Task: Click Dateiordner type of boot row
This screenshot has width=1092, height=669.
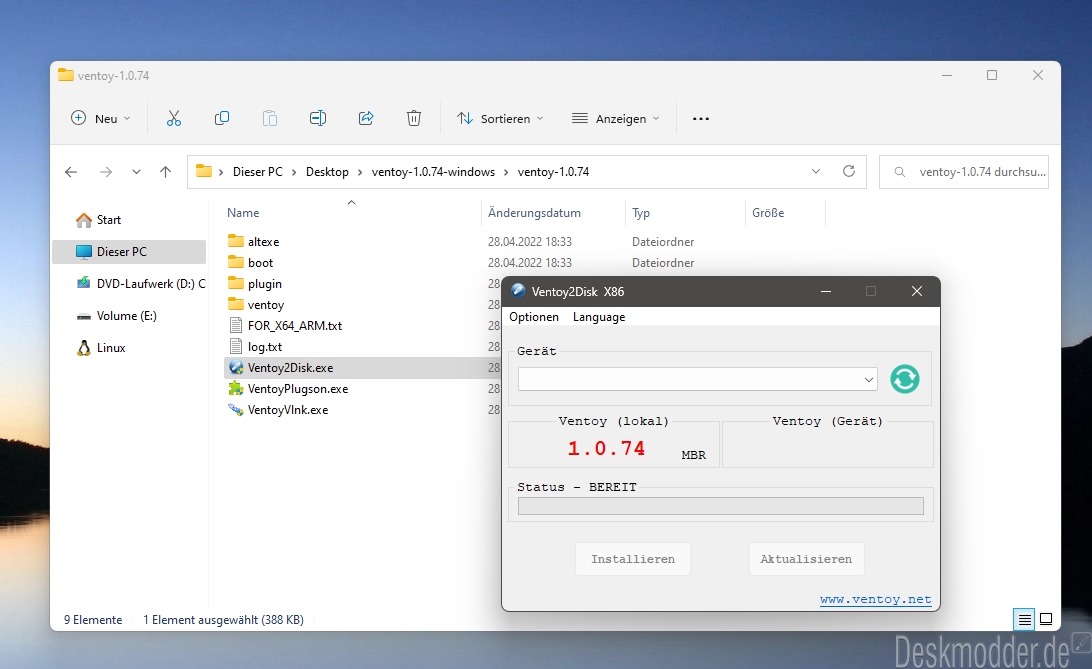Action: click(663, 262)
